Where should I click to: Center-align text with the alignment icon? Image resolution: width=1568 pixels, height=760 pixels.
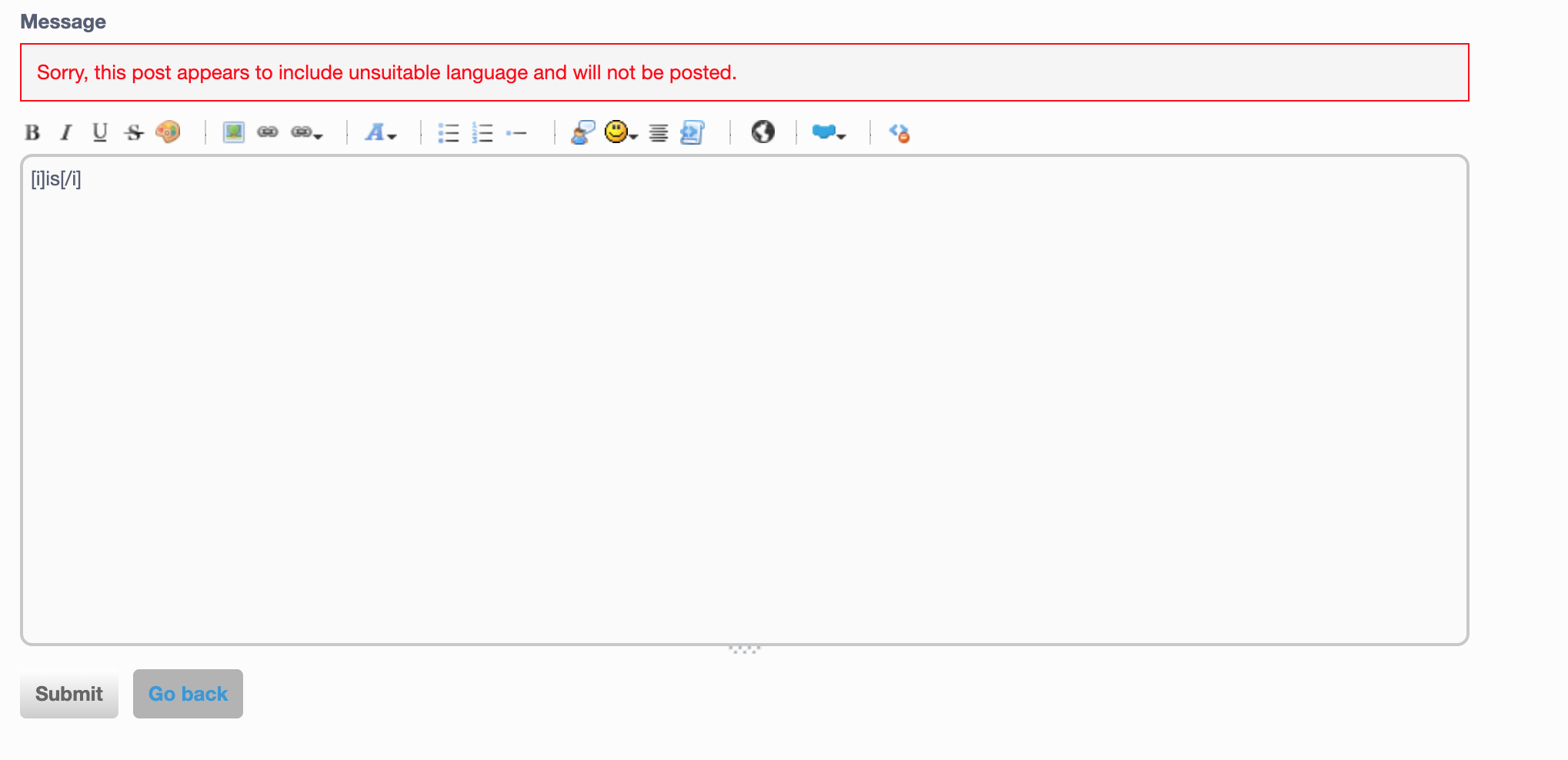tap(659, 133)
